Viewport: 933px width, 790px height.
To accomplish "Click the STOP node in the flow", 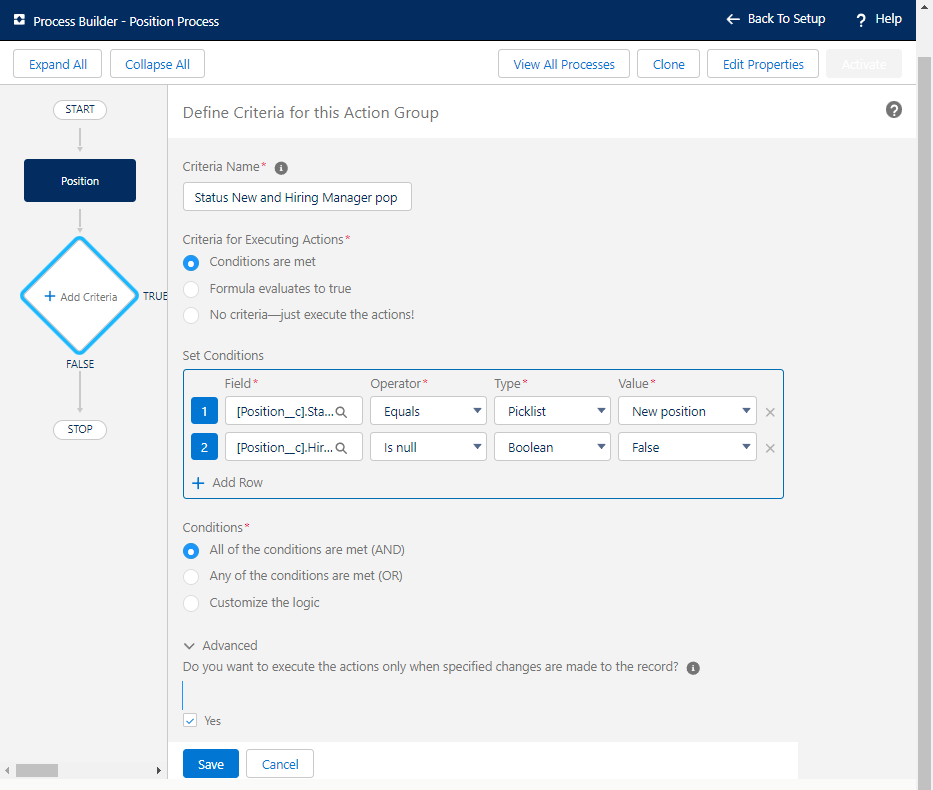I will pos(80,430).
